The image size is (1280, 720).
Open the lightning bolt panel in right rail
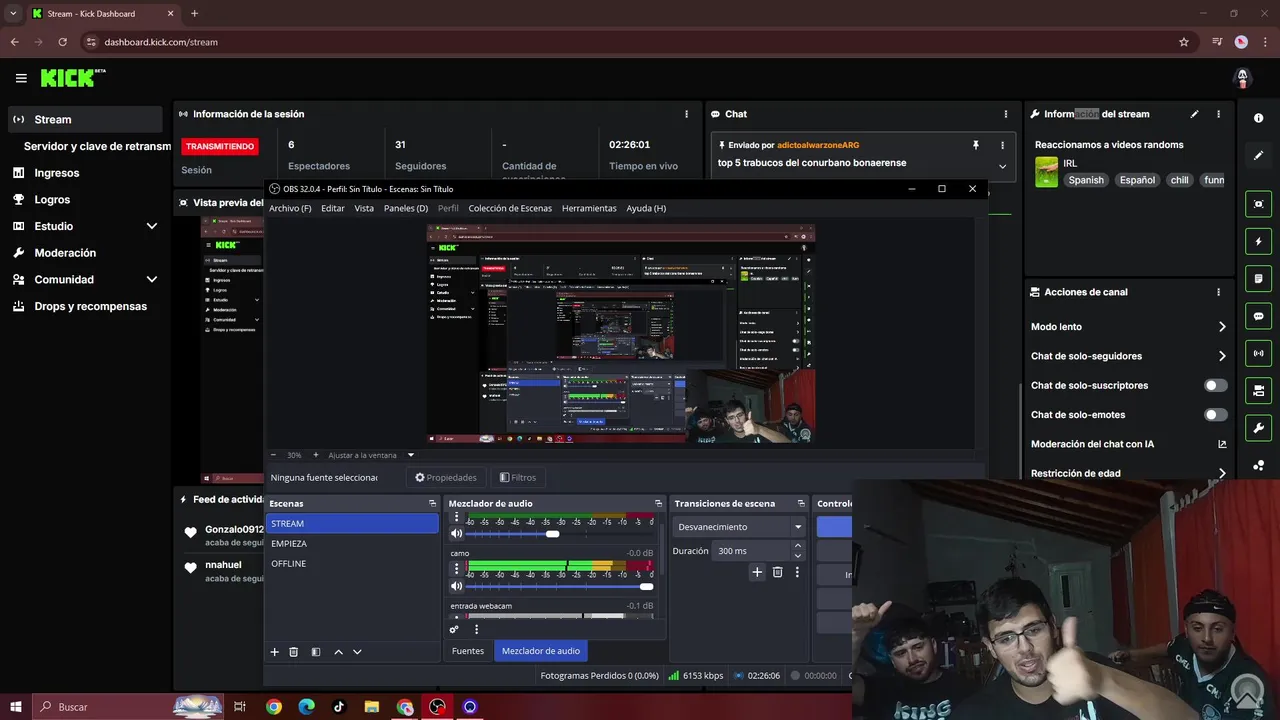(1258, 241)
